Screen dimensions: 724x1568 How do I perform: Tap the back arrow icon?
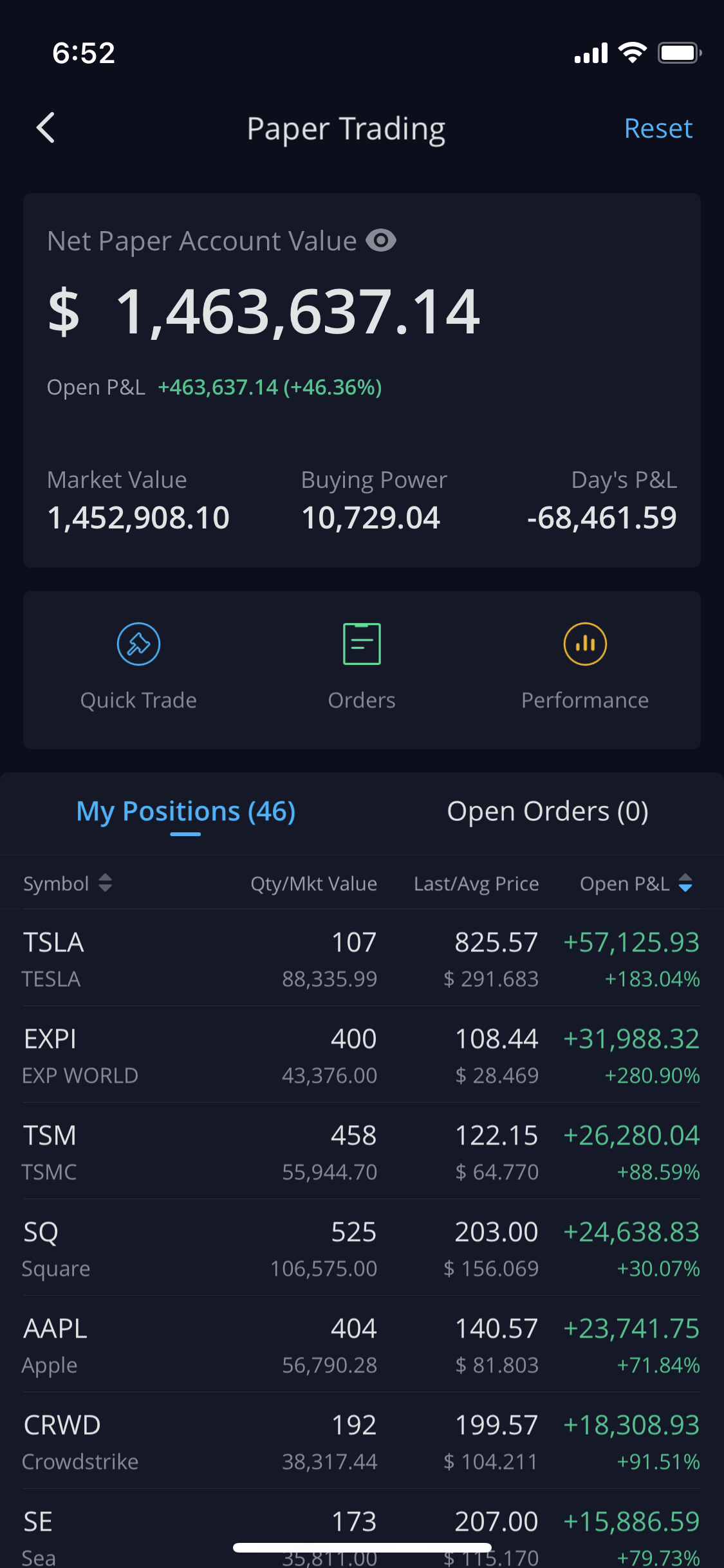pos(46,128)
